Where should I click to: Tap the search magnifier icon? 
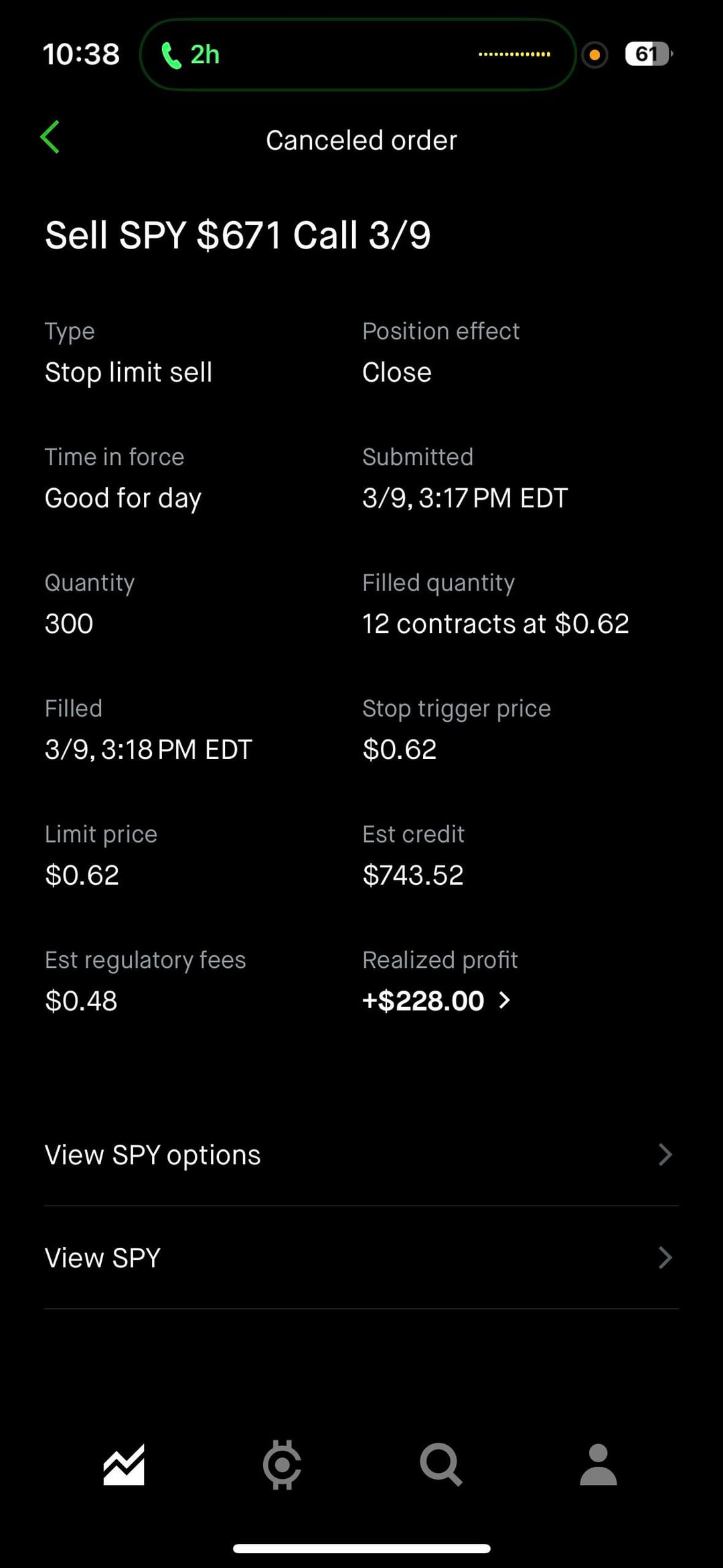pos(440,1464)
